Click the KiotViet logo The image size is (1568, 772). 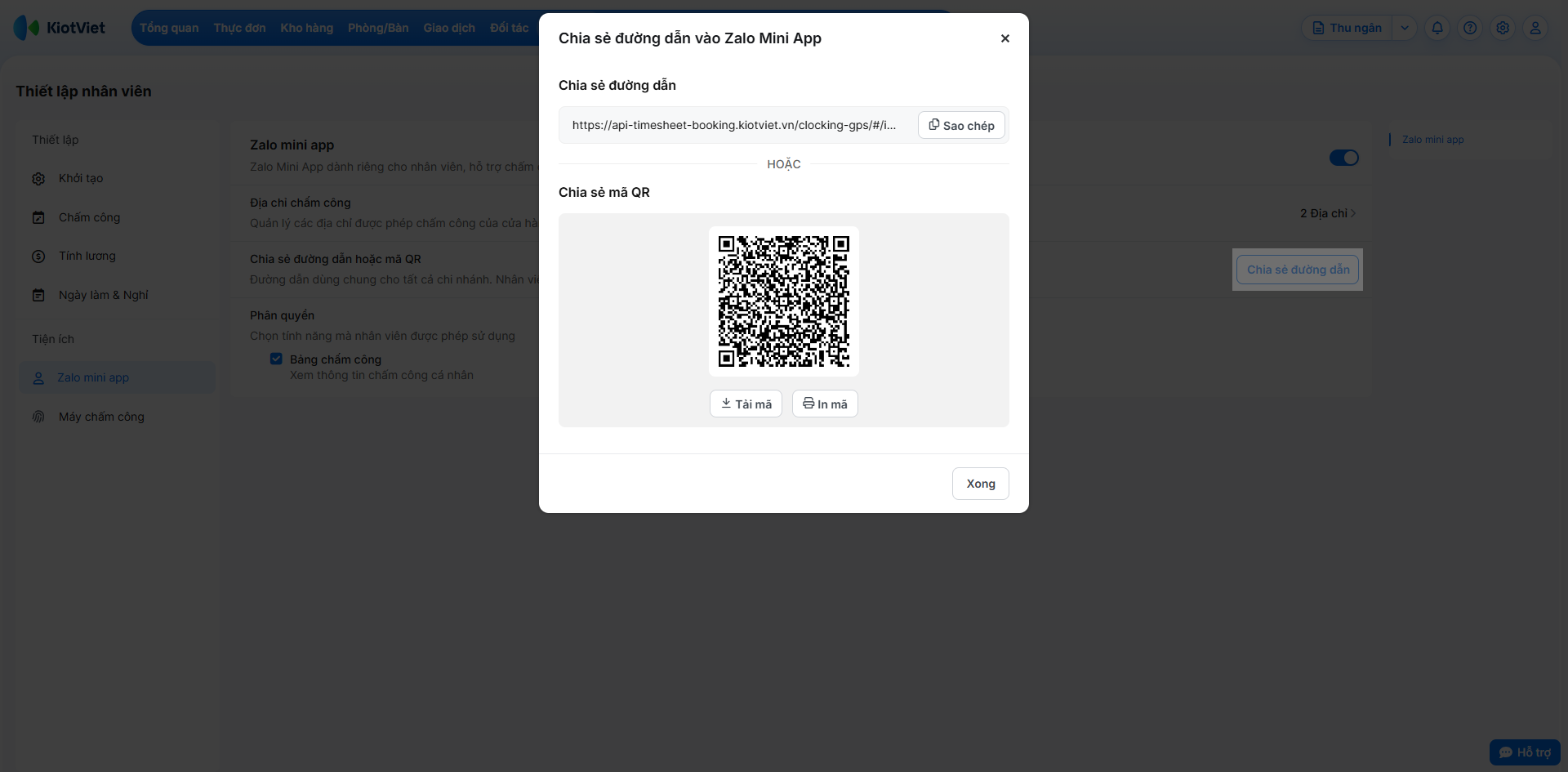coord(60,28)
